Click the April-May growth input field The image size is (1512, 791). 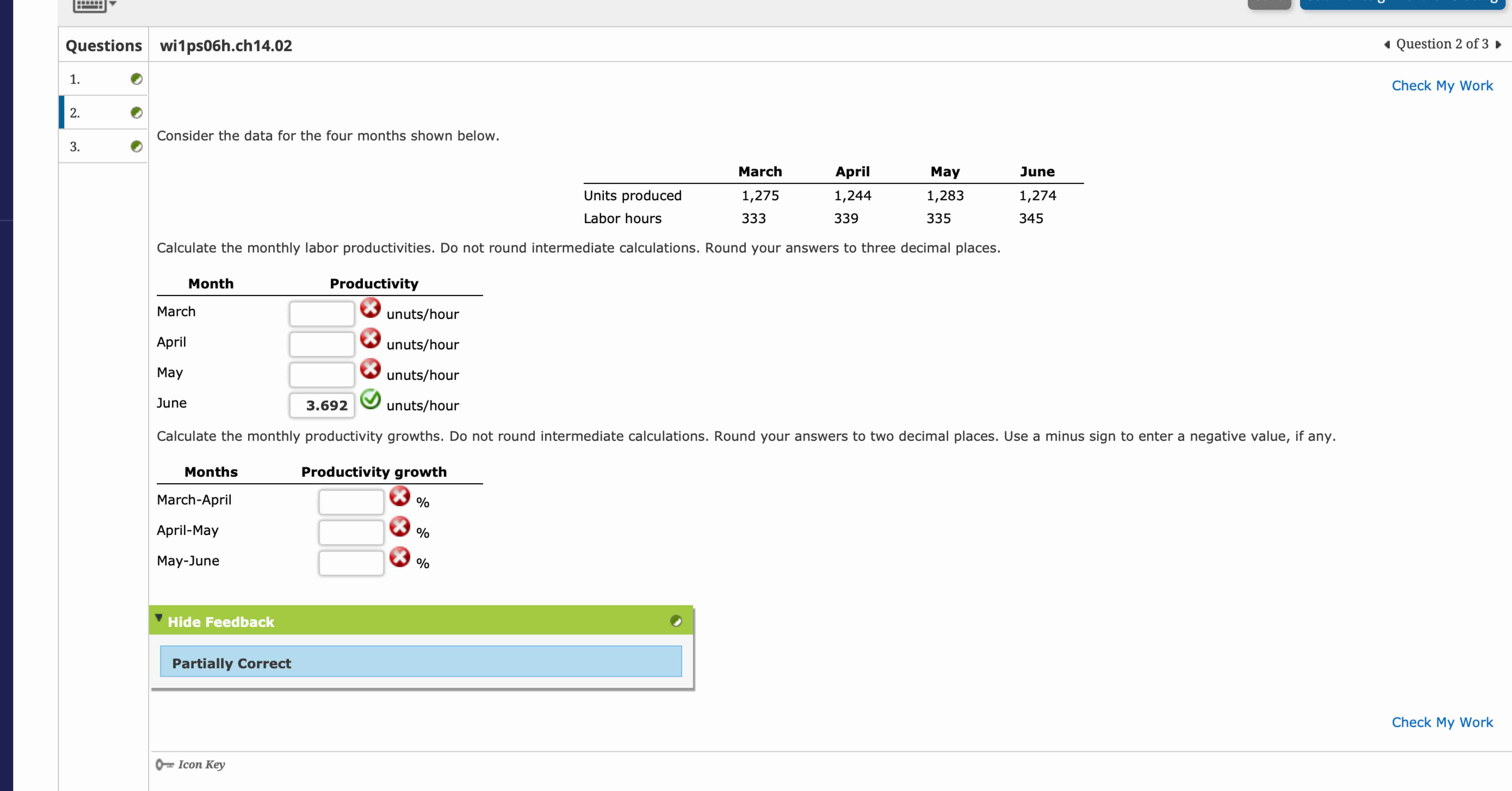click(351, 532)
